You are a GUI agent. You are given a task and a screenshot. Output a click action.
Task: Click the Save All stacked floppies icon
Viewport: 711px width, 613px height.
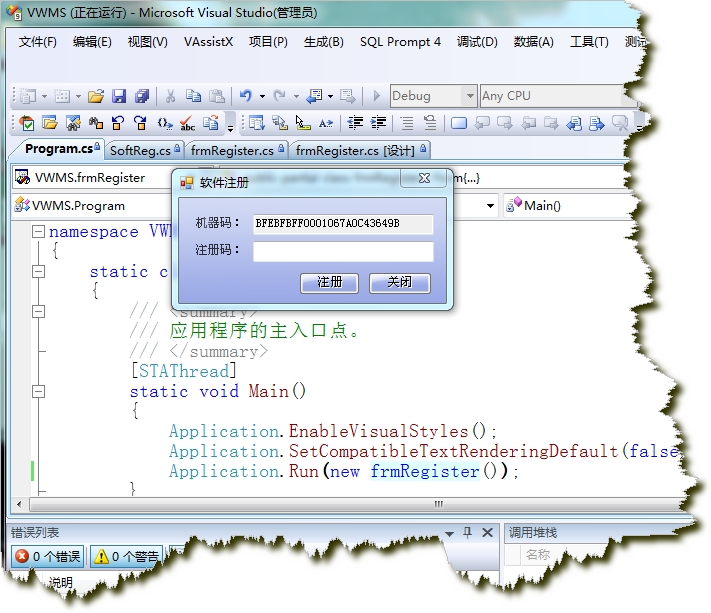click(142, 96)
